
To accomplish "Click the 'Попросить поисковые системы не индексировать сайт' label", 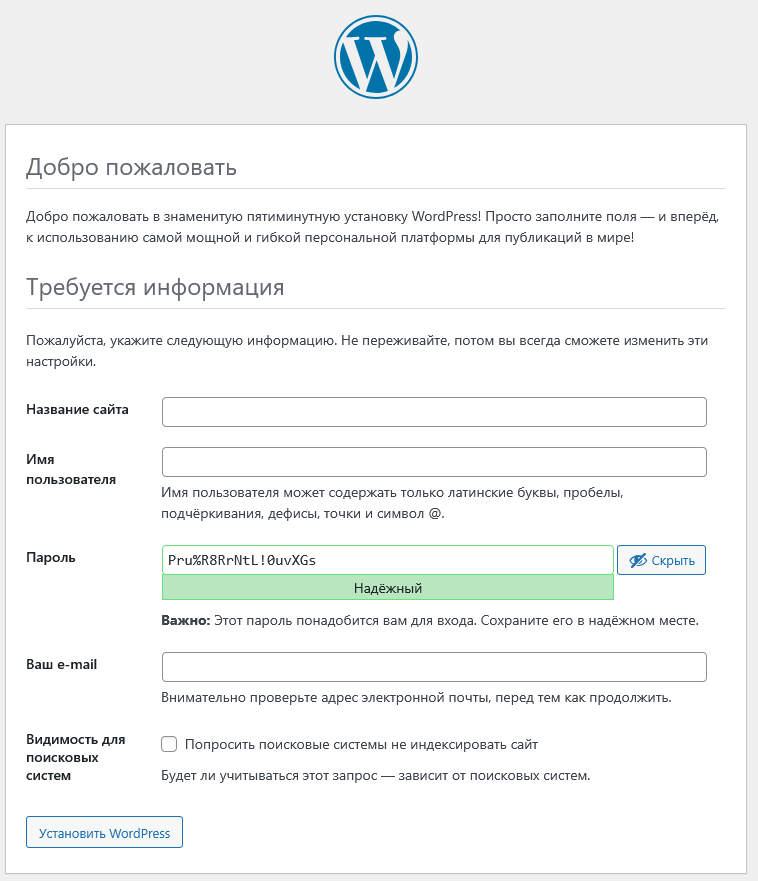I will pos(361,745).
